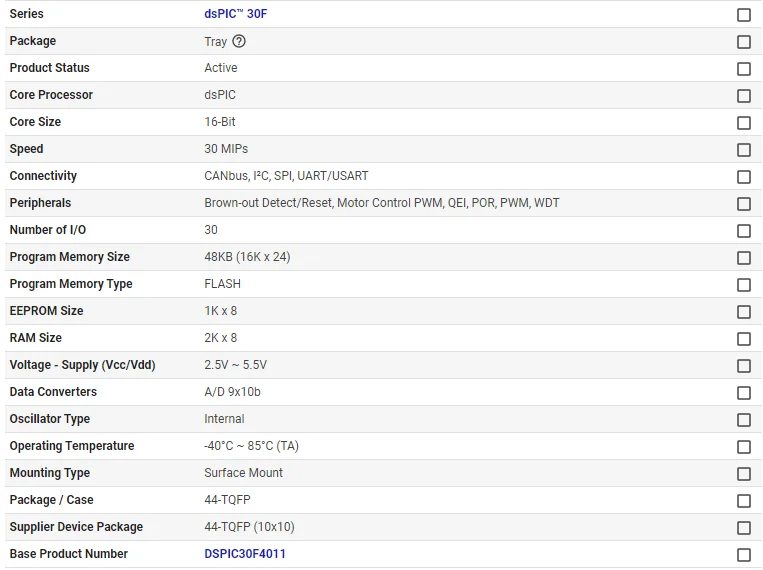Click the '30 MIPs' speed value
This screenshot has height=570, width=763.
coord(226,149)
